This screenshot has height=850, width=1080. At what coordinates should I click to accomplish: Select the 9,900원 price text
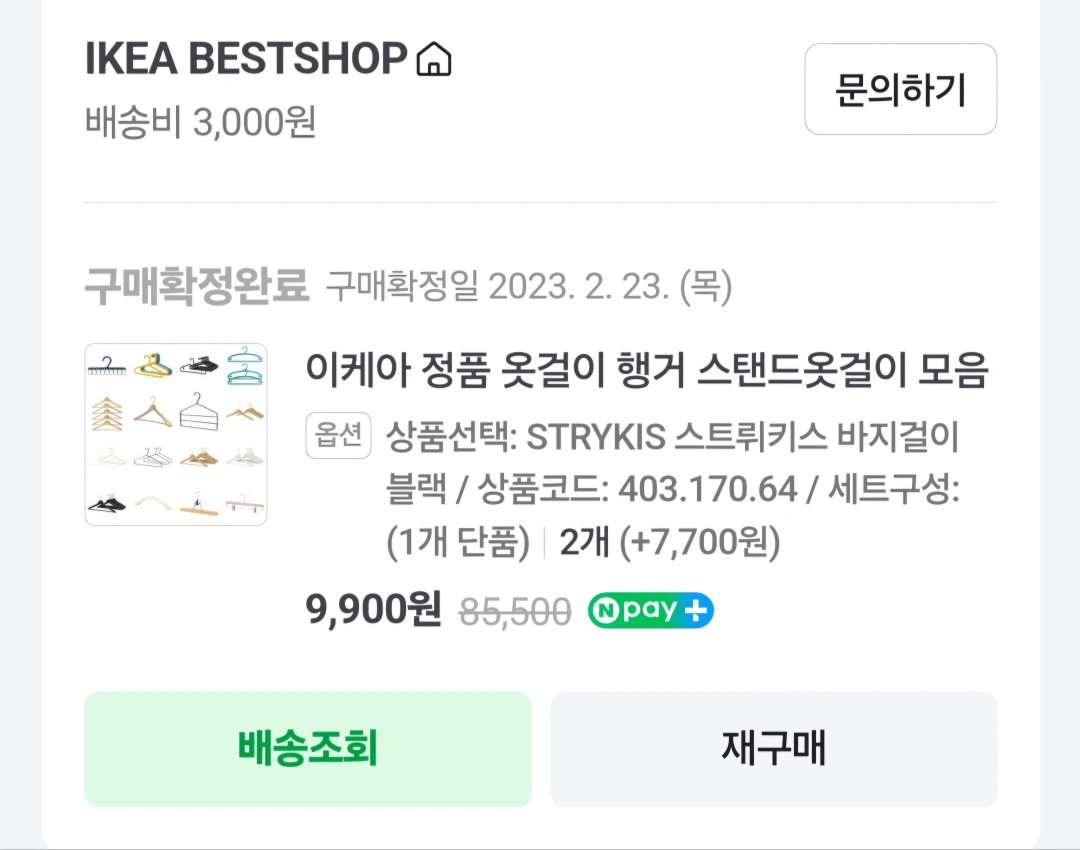pos(374,609)
